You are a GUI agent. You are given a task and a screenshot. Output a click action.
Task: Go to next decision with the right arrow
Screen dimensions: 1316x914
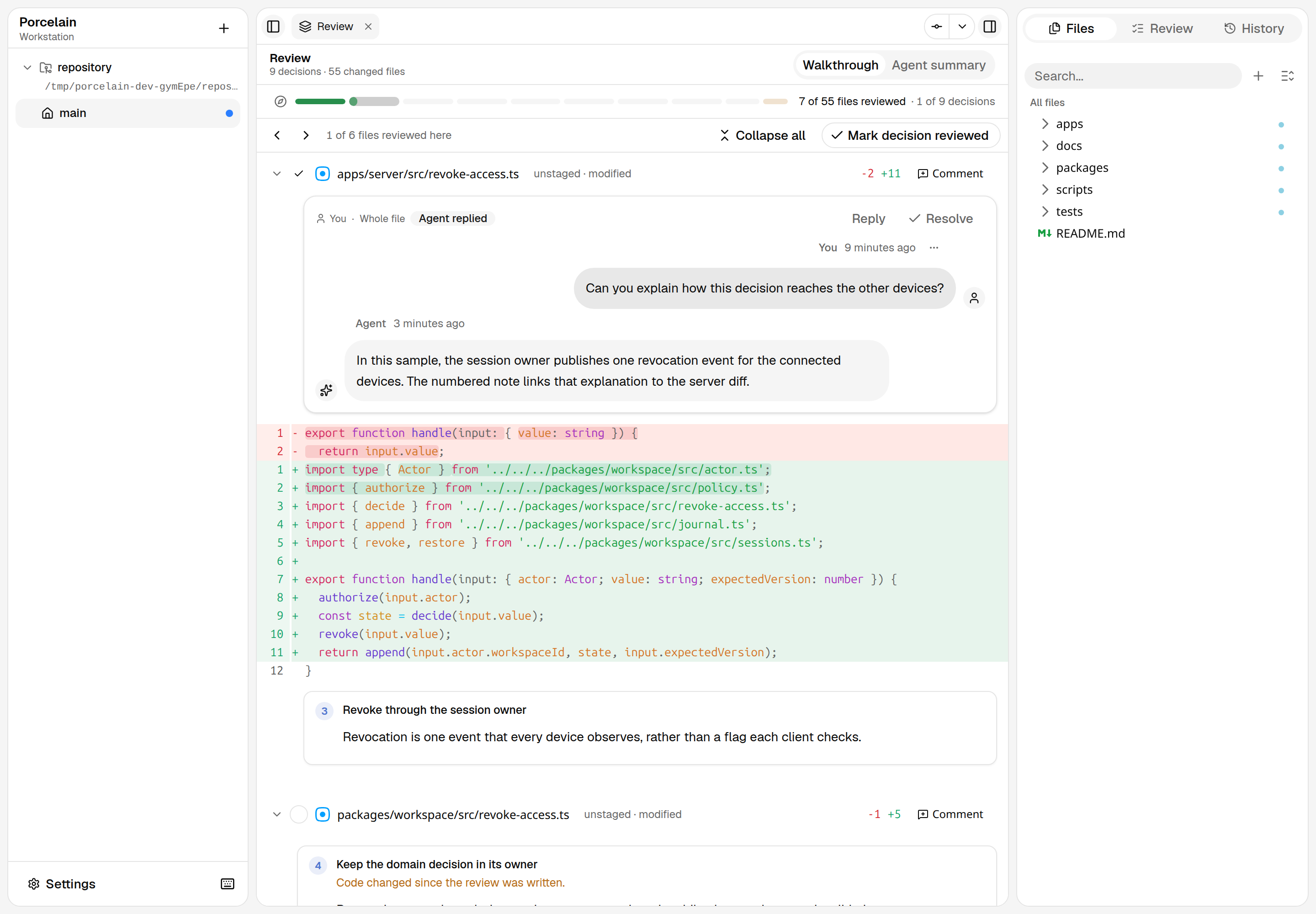tap(306, 135)
